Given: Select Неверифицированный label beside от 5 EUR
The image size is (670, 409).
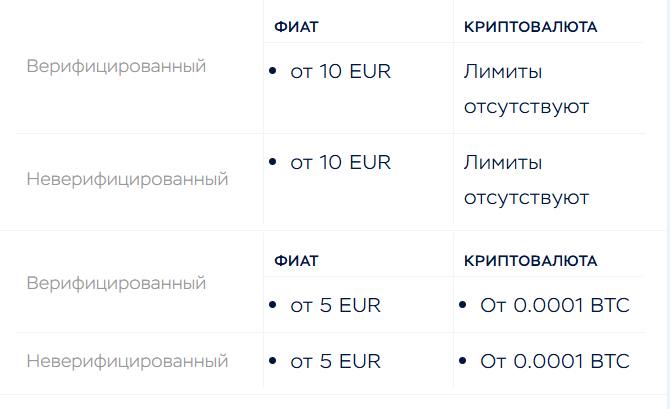Looking at the screenshot, I should click(127, 361).
